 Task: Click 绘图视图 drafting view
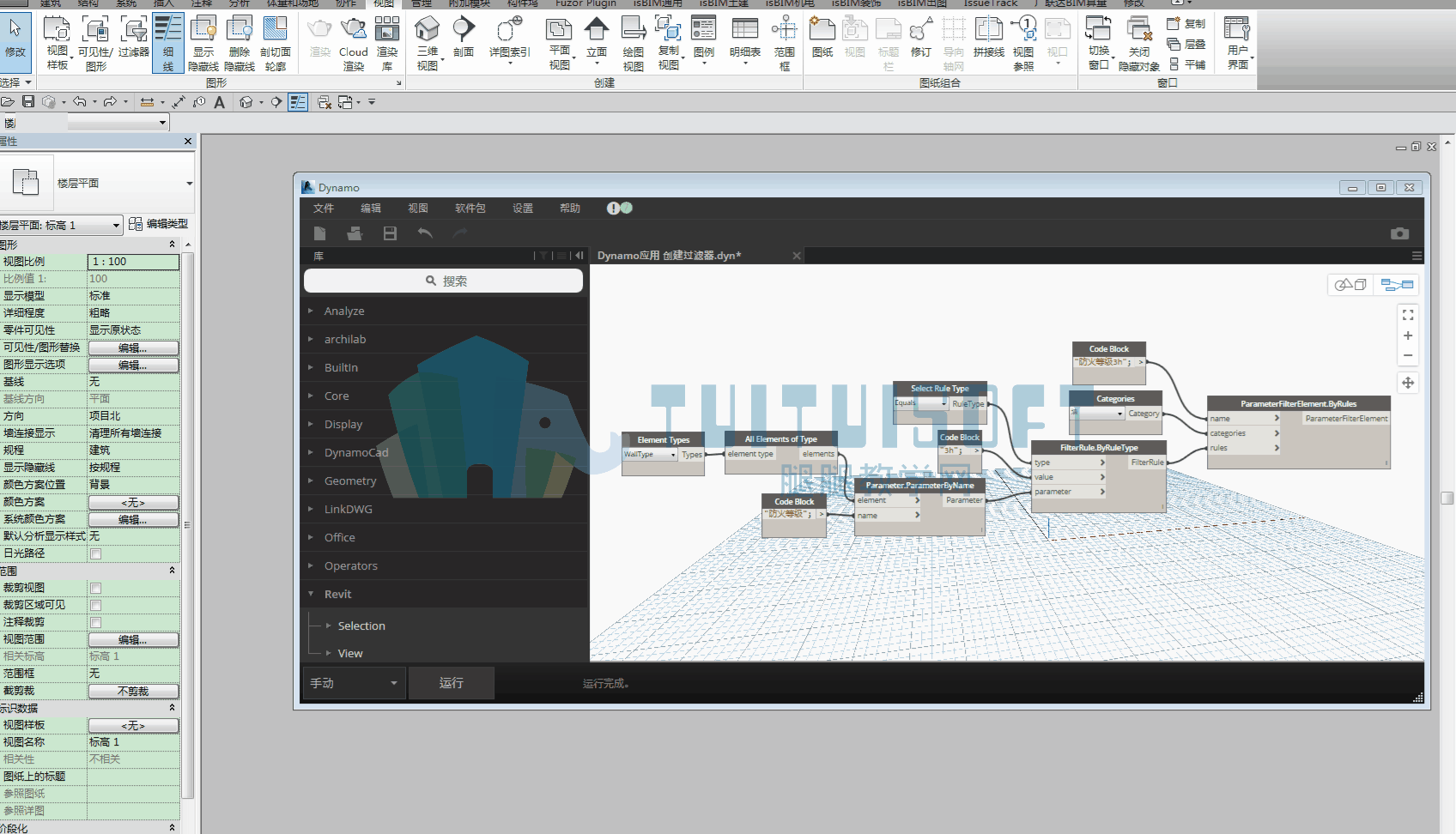click(634, 41)
